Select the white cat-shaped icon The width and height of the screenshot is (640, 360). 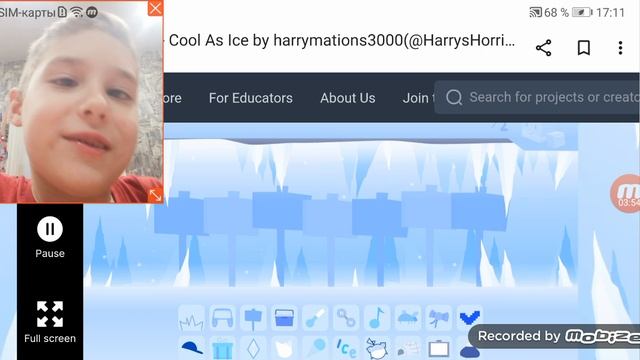click(284, 348)
